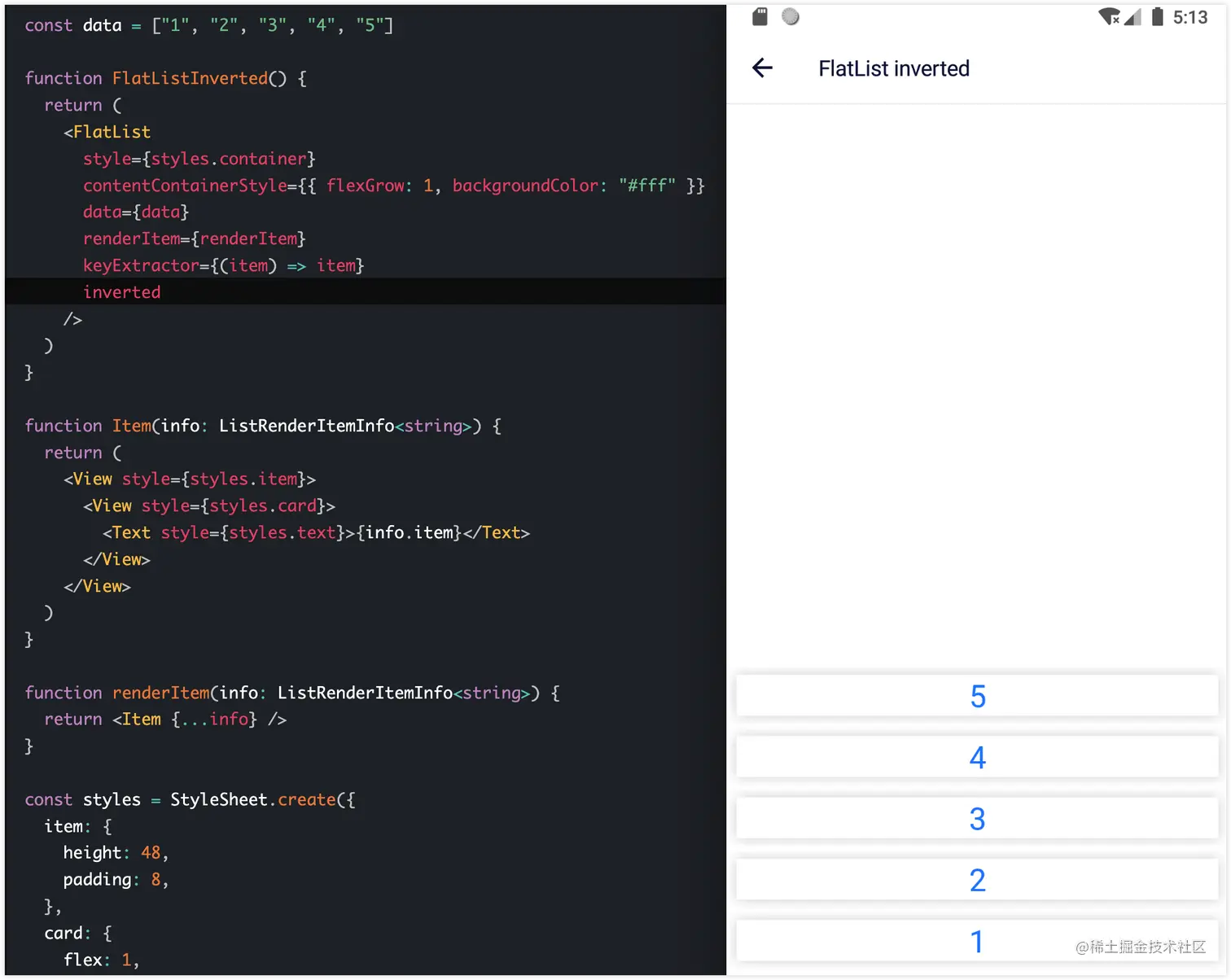This screenshot has height=980, width=1231.
Task: Click 'return <Item {...info} />' line
Action: tap(165, 720)
